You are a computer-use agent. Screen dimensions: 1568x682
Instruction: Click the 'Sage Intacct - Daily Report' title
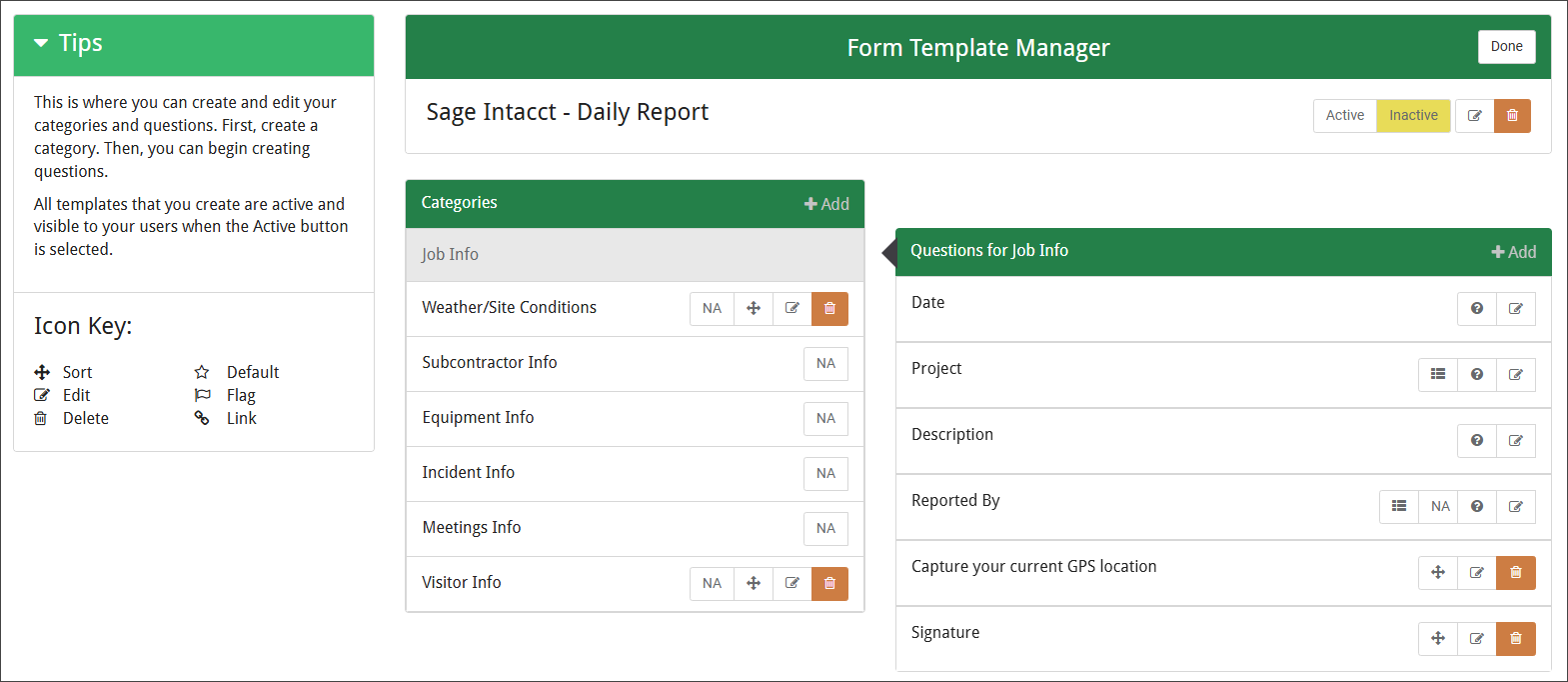(567, 112)
